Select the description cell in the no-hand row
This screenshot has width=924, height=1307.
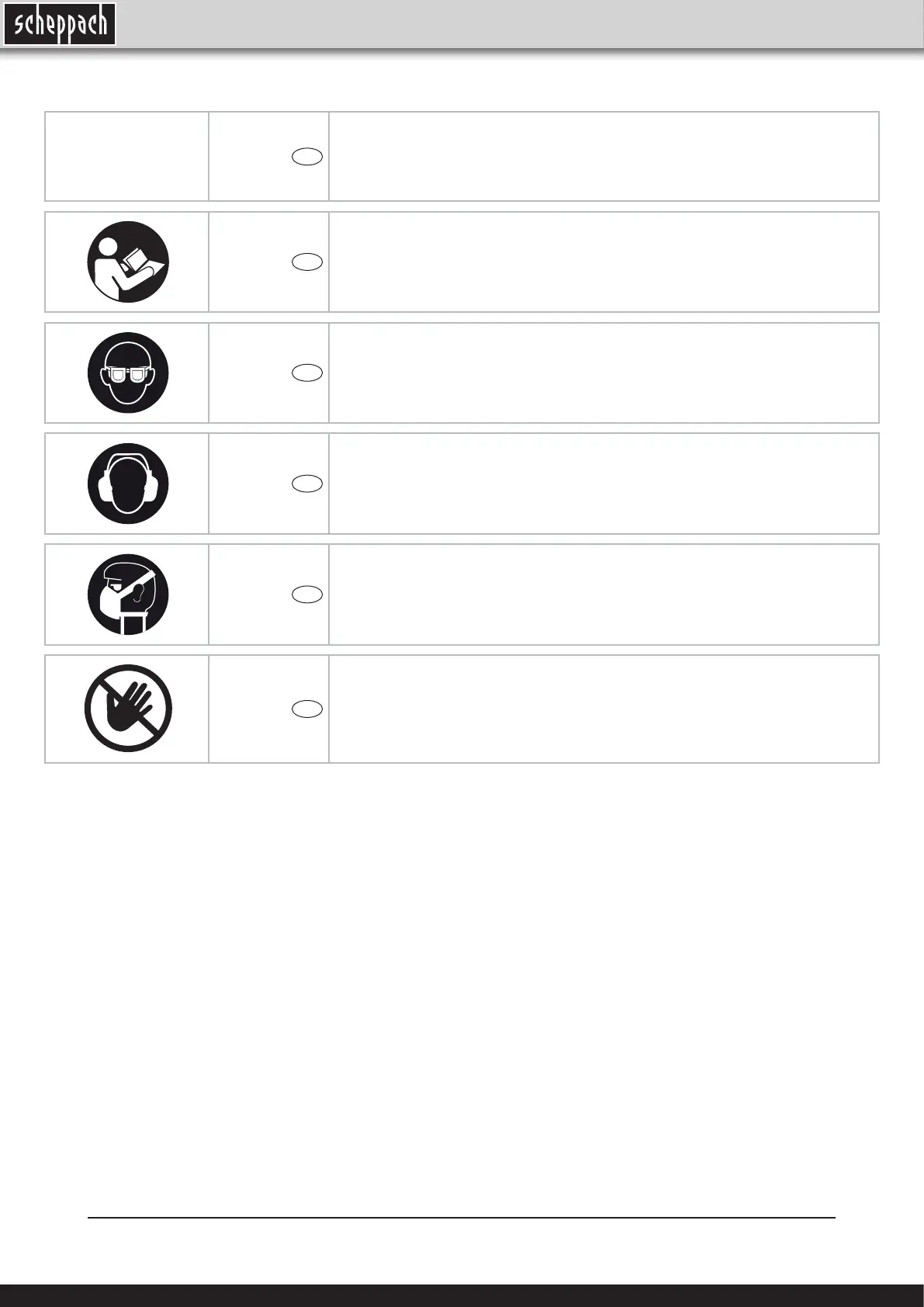(x=604, y=709)
